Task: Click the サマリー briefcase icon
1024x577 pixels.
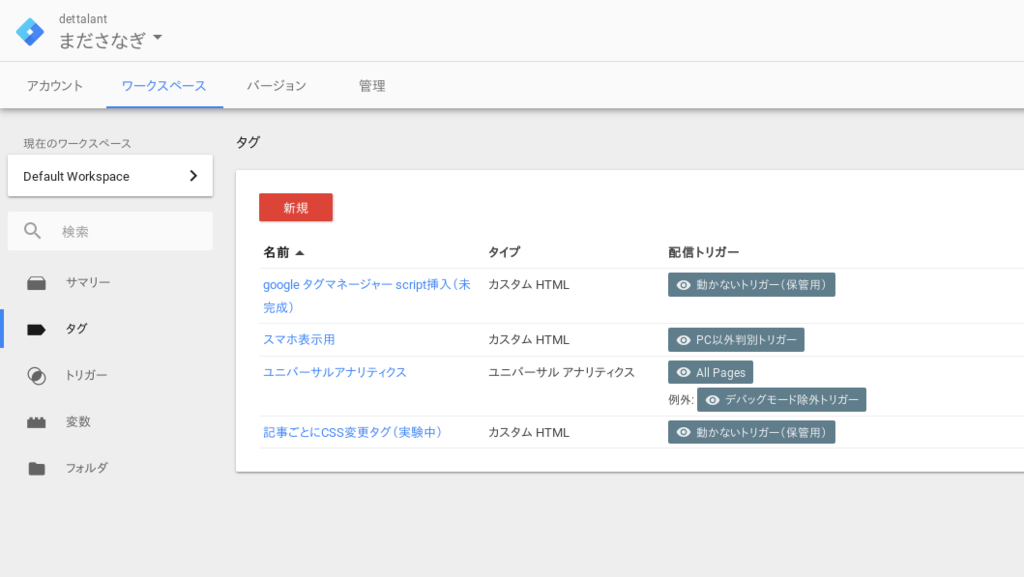Action: click(x=37, y=283)
